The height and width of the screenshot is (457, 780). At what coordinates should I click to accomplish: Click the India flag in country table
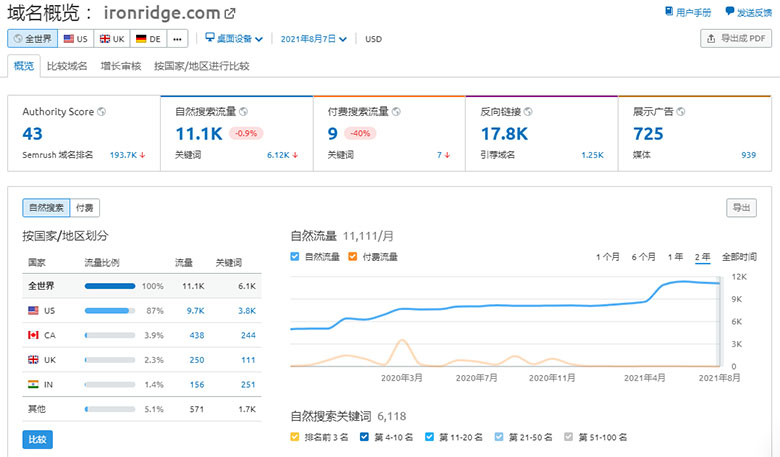pyautogui.click(x=33, y=384)
